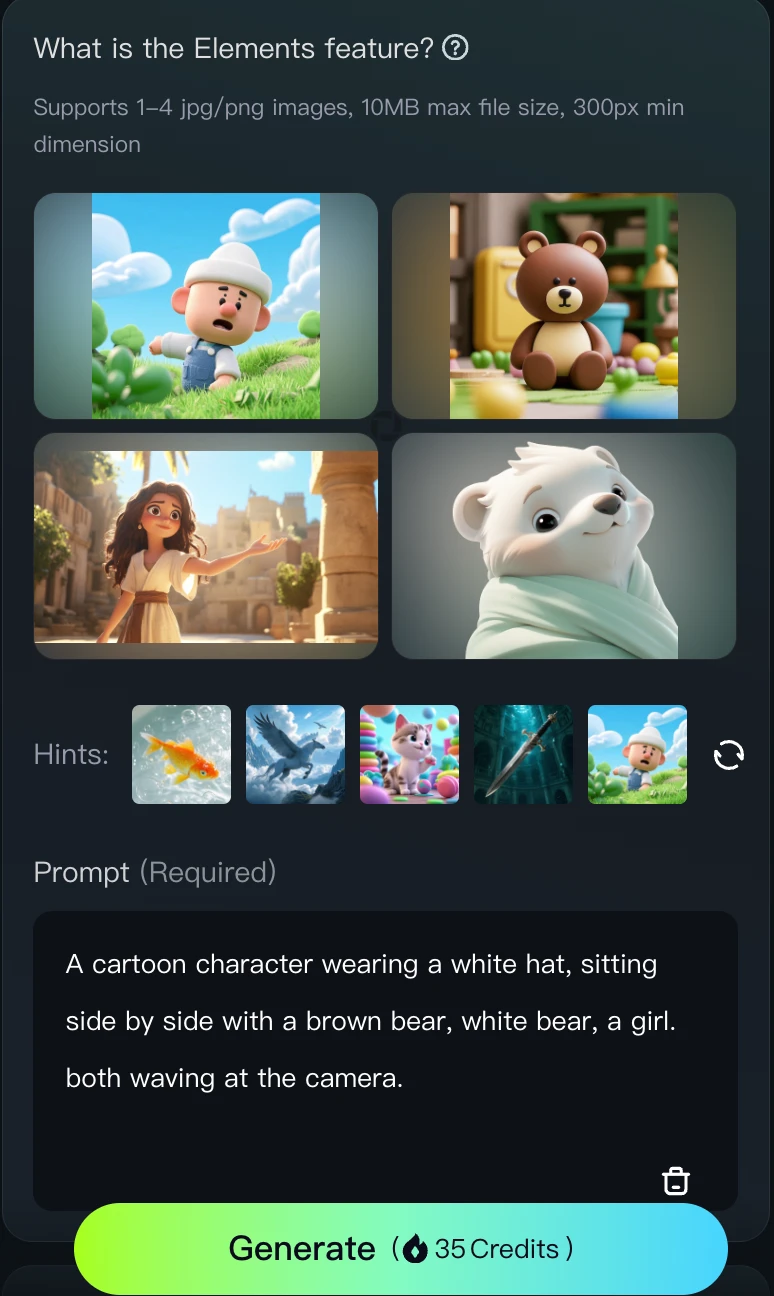This screenshot has height=1296, width=774.
Task: Click the supported image formats description
Action: click(359, 126)
